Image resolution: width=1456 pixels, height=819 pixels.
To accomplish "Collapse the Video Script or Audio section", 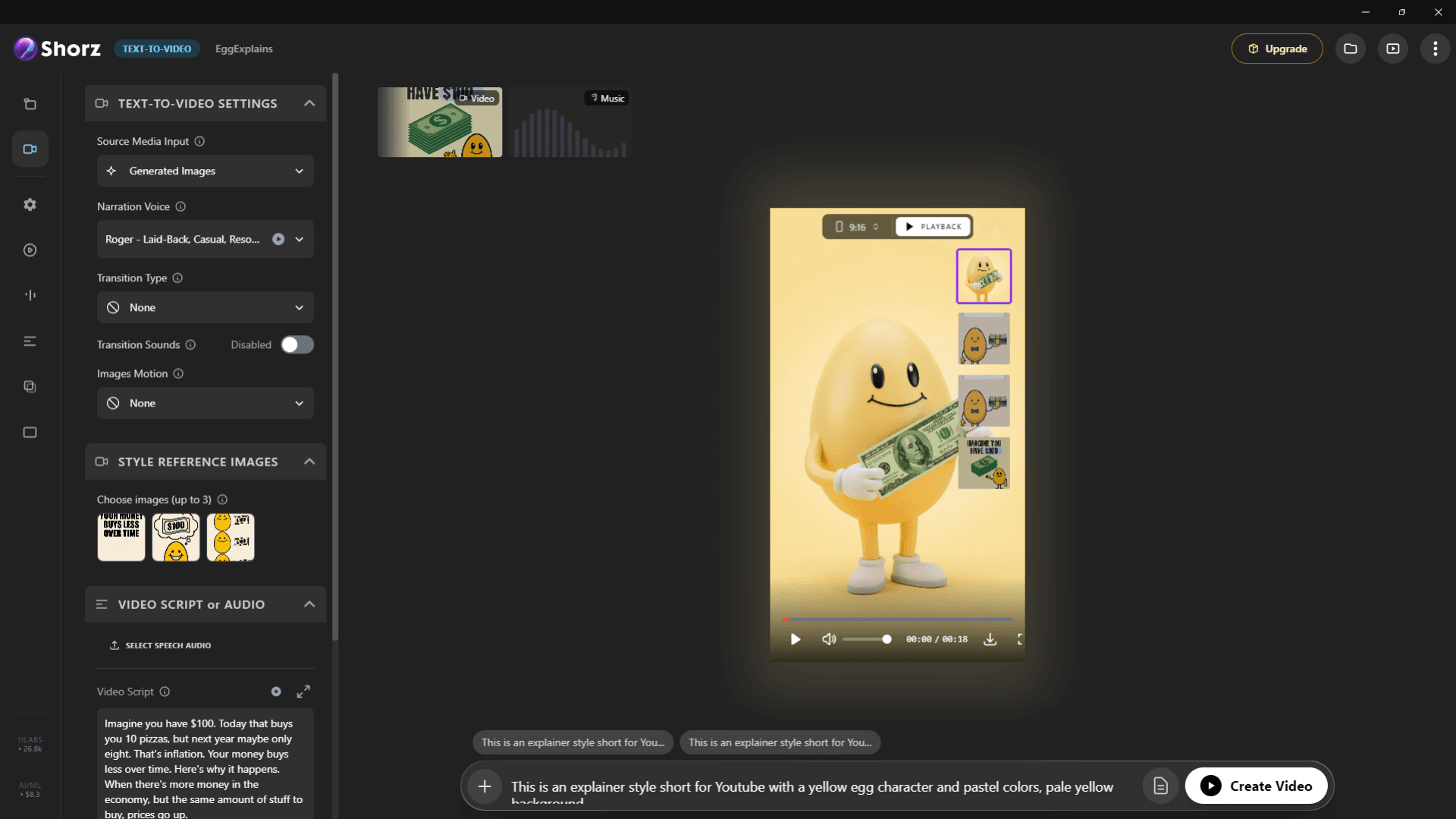I will point(309,604).
